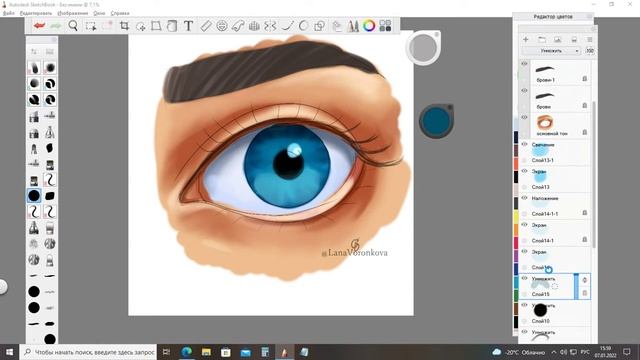
Task: Pick the green palette swatch
Action: 516,295
